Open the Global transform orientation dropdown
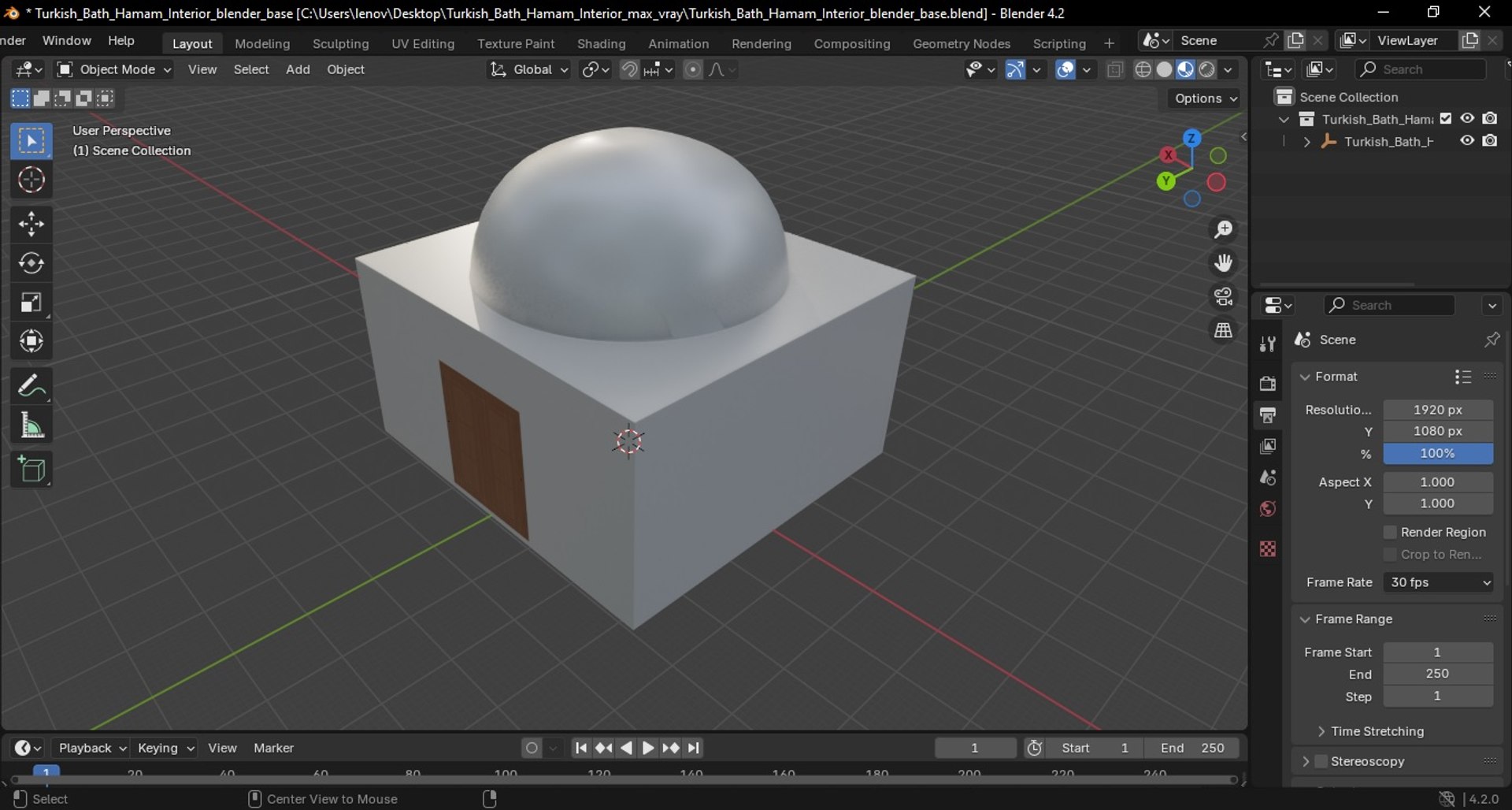The width and height of the screenshot is (1512, 810). coord(528,69)
